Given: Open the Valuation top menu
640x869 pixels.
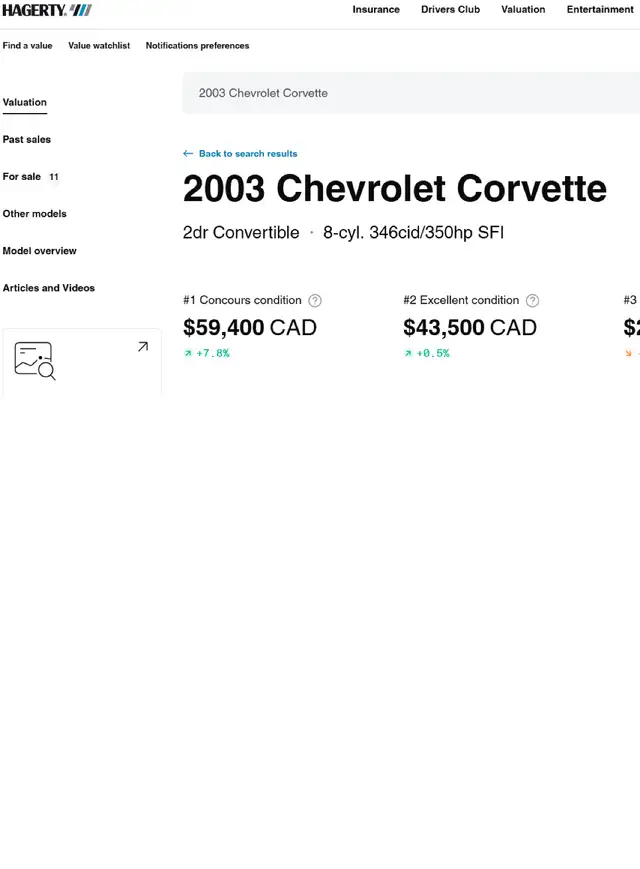Looking at the screenshot, I should click(x=523, y=9).
